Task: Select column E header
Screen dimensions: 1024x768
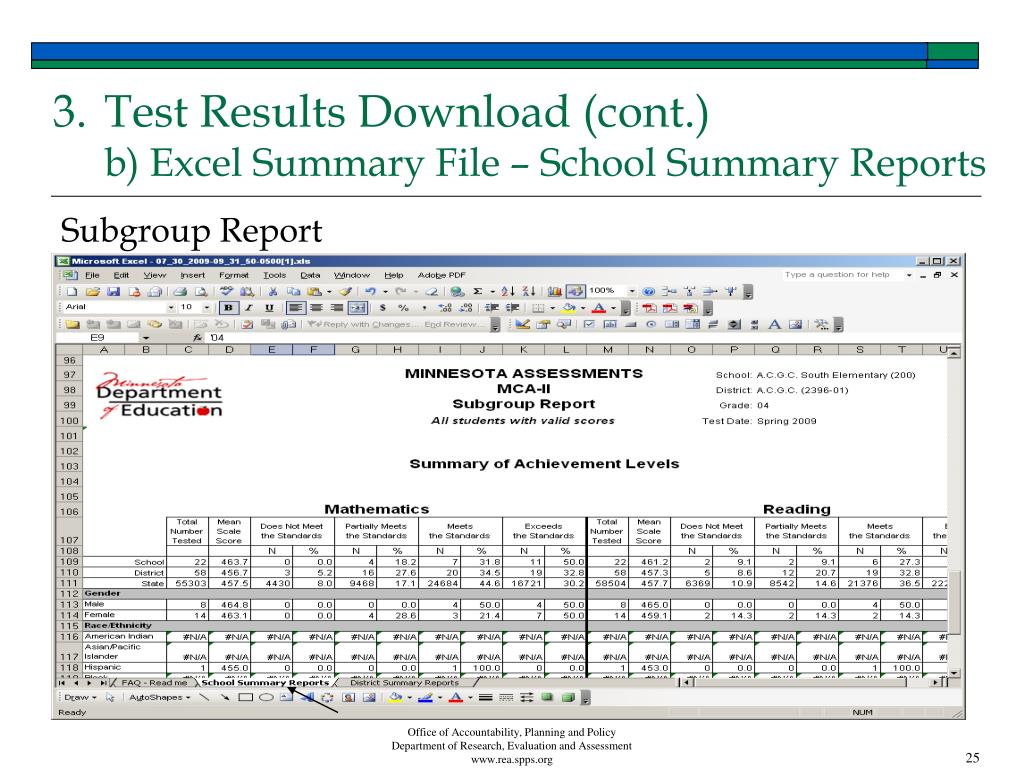Action: 272,350
